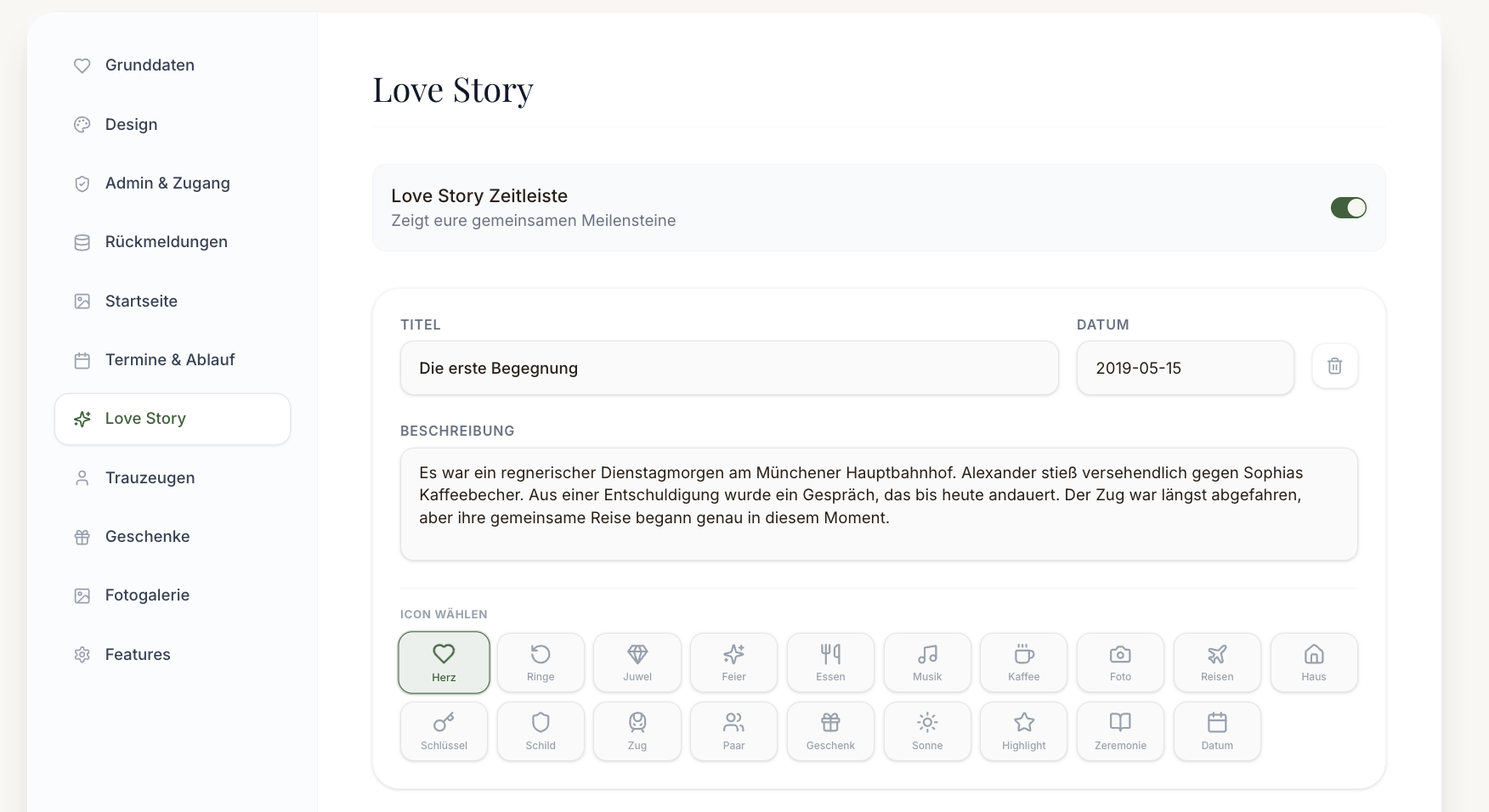Click into the Beschreibung text area

[x=879, y=504]
